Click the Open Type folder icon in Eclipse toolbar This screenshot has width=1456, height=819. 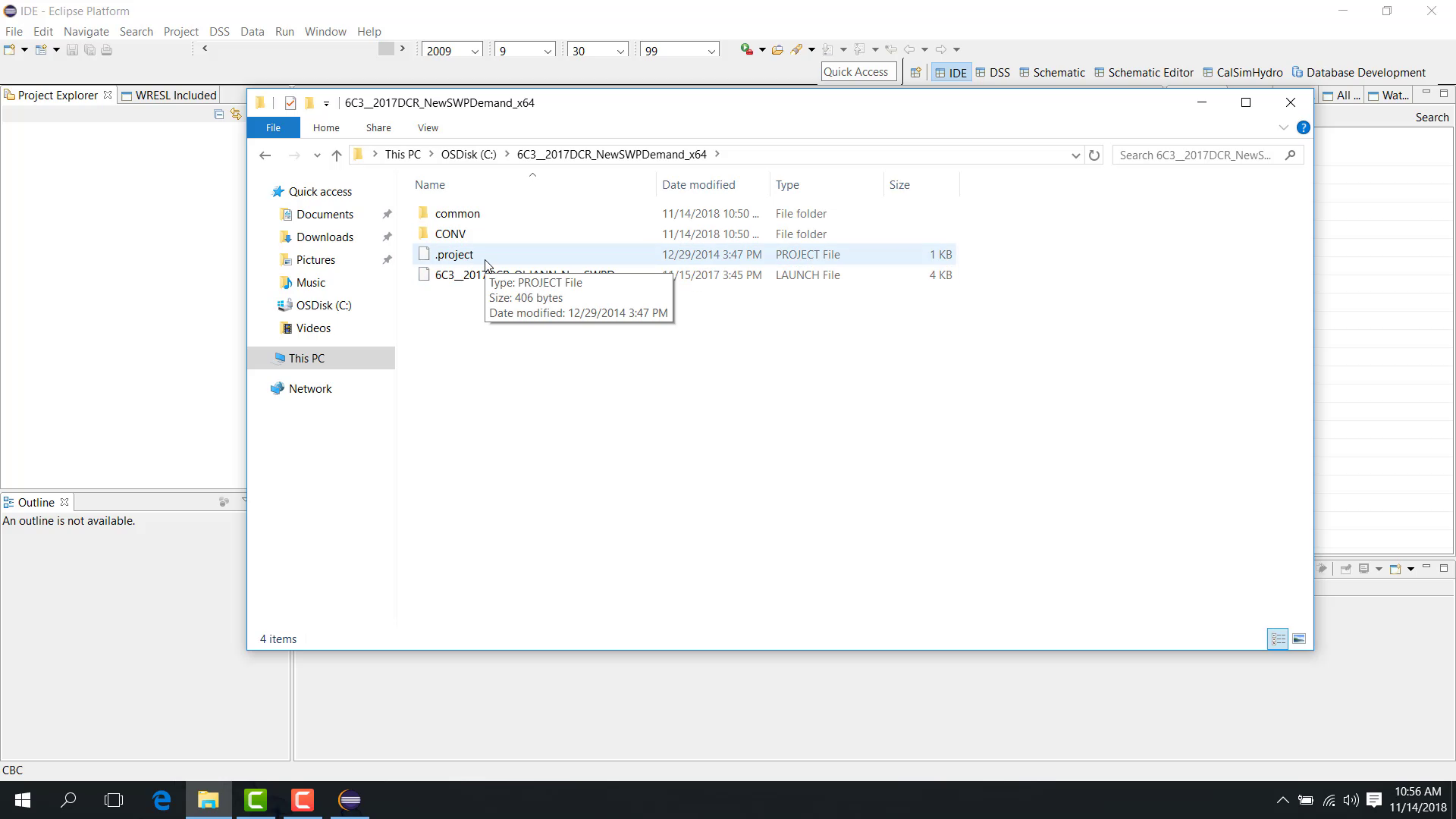(x=777, y=50)
